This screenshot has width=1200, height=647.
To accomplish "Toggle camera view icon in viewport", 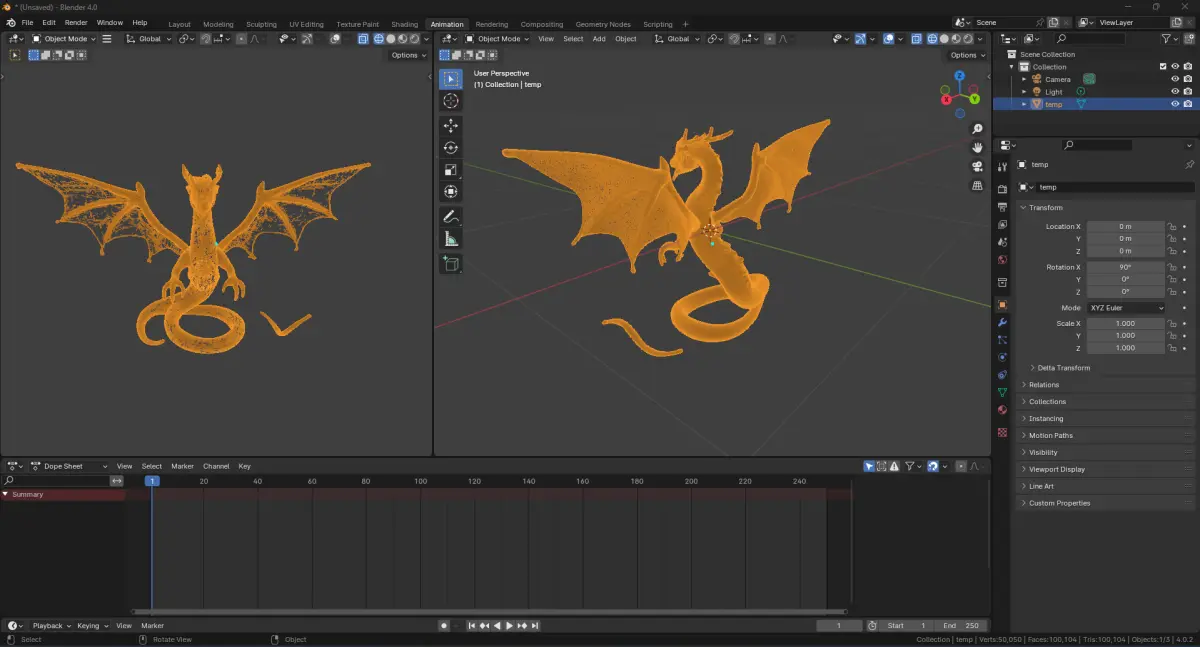I will pos(977,167).
